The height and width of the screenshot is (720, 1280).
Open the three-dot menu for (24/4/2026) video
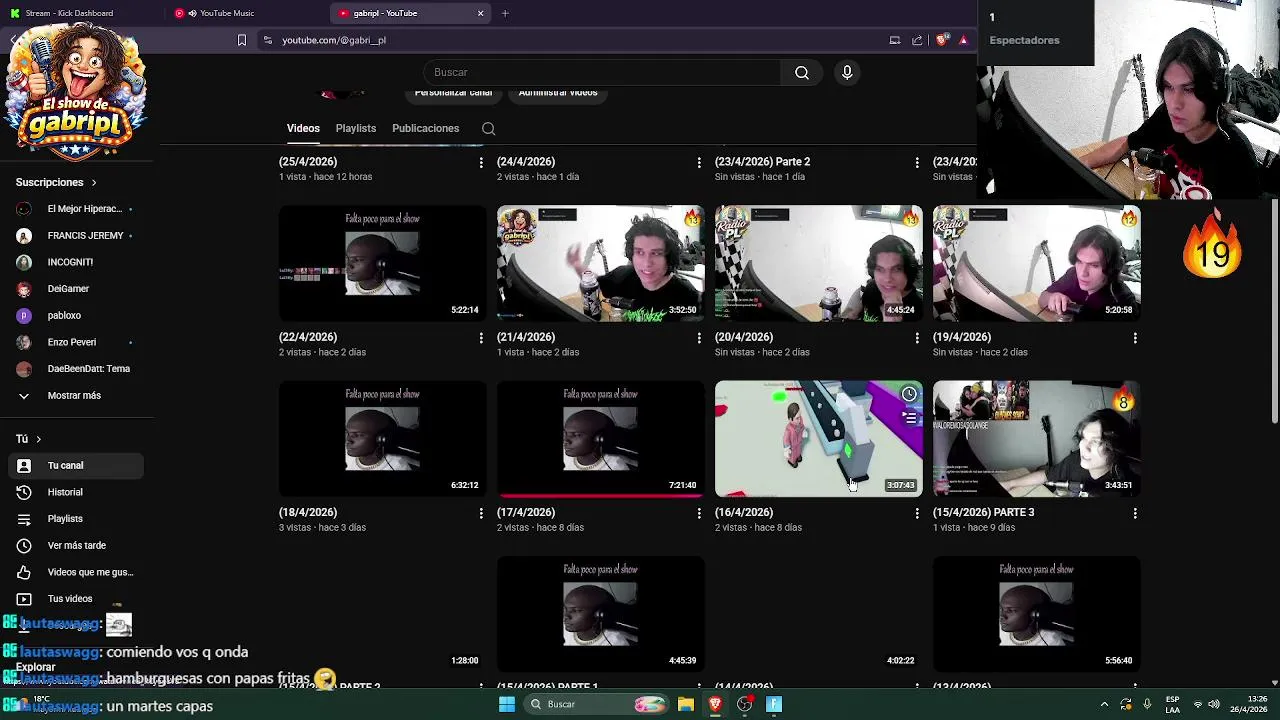(699, 162)
